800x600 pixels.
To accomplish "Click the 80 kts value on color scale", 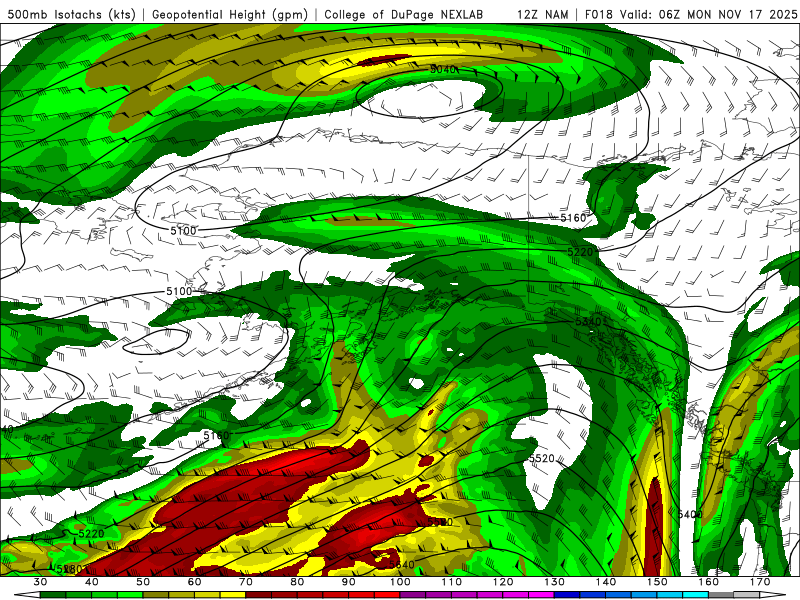I will point(297,582).
